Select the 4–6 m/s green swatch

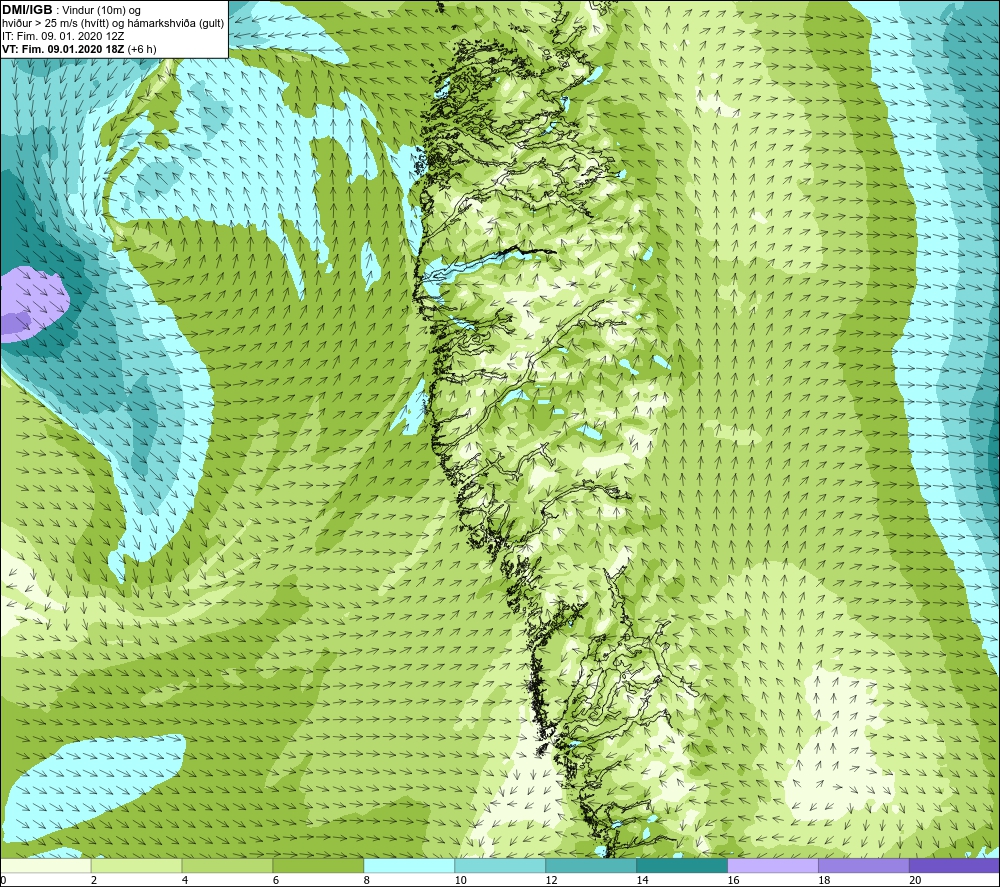point(227,865)
